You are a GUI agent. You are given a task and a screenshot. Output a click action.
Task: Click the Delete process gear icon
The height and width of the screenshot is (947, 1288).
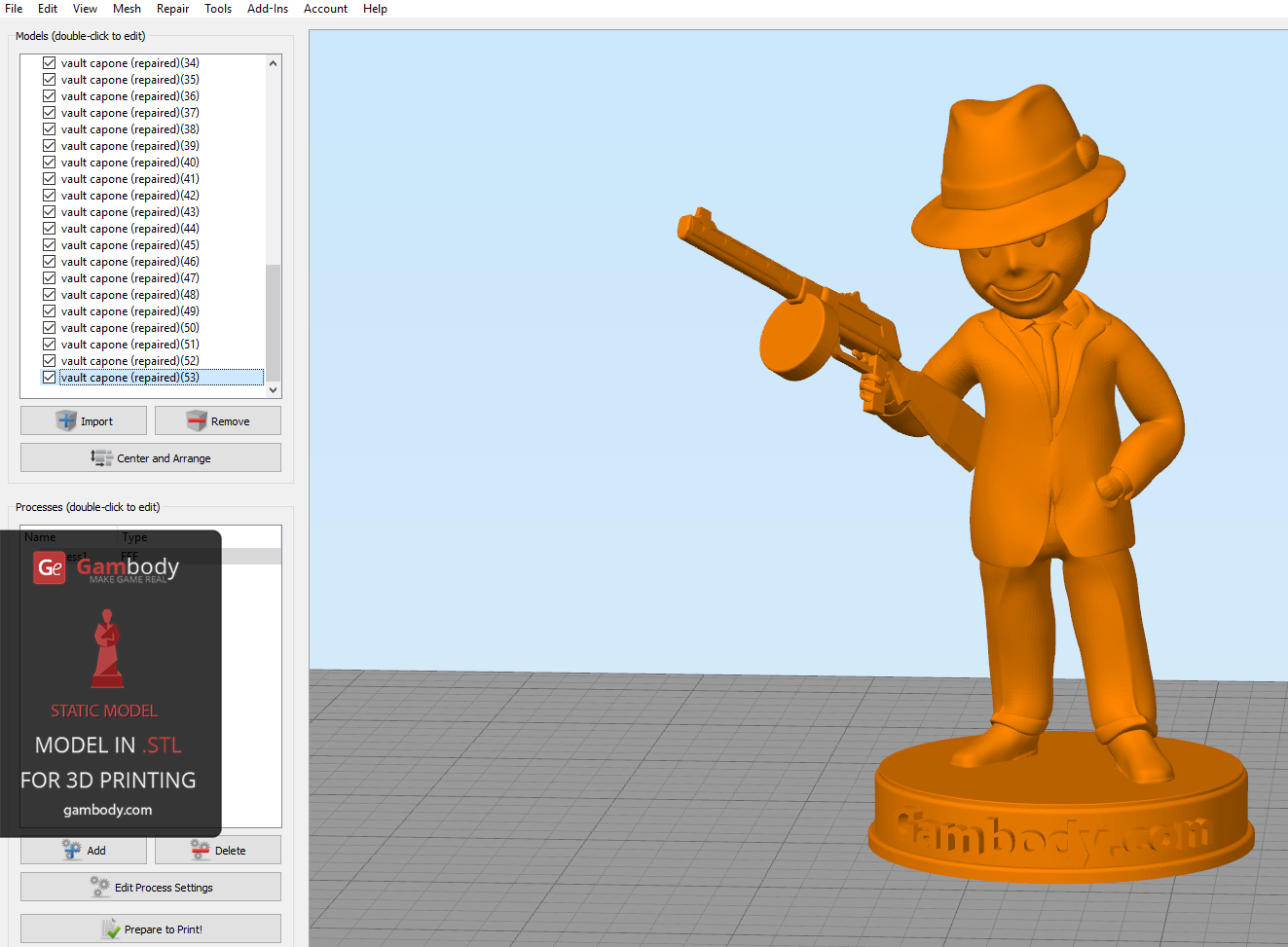click(x=201, y=850)
